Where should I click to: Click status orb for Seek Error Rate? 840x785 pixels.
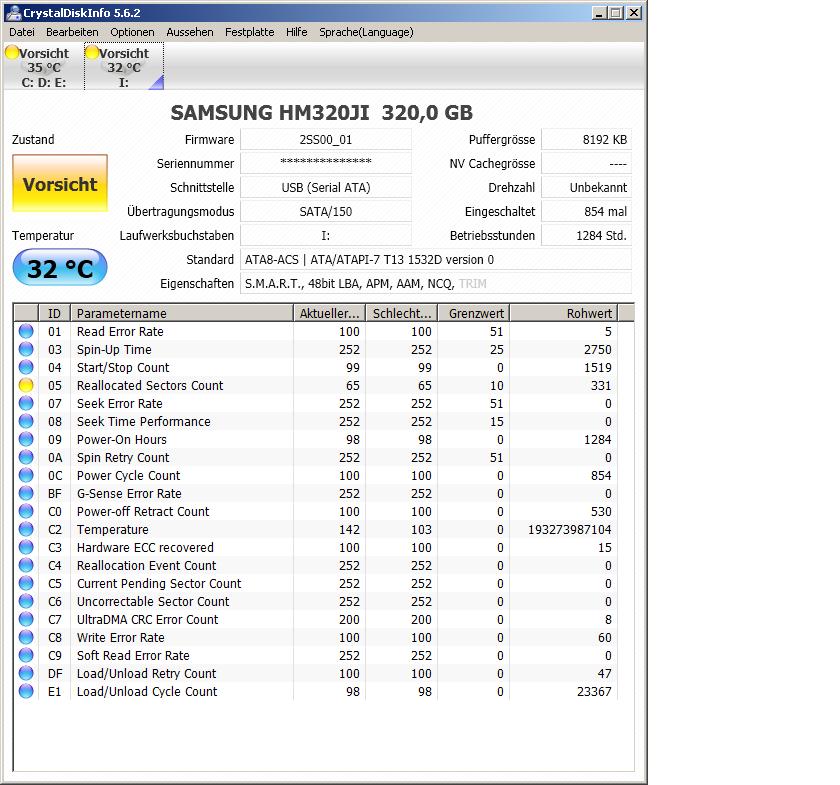tap(26, 403)
